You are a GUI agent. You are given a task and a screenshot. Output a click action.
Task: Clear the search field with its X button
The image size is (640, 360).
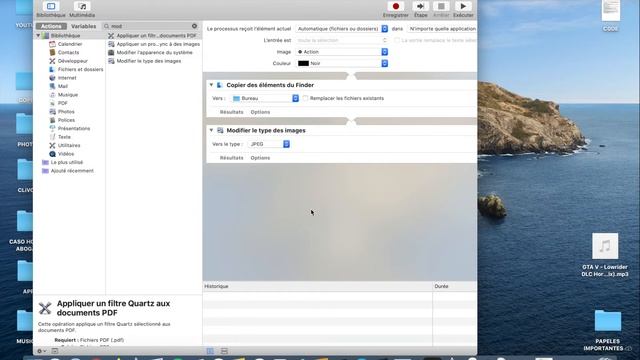click(194, 26)
